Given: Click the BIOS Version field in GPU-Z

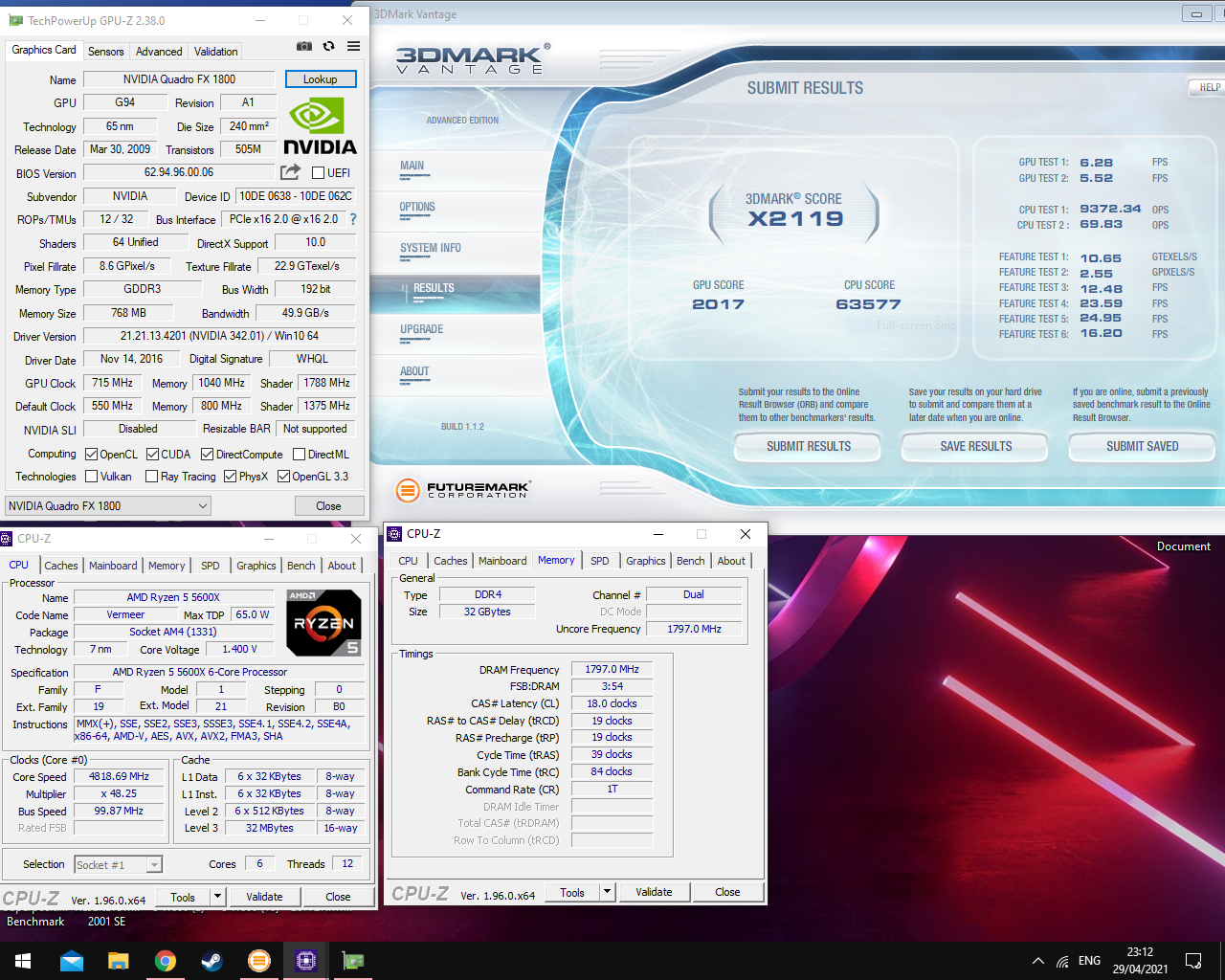Looking at the screenshot, I should (x=180, y=172).
